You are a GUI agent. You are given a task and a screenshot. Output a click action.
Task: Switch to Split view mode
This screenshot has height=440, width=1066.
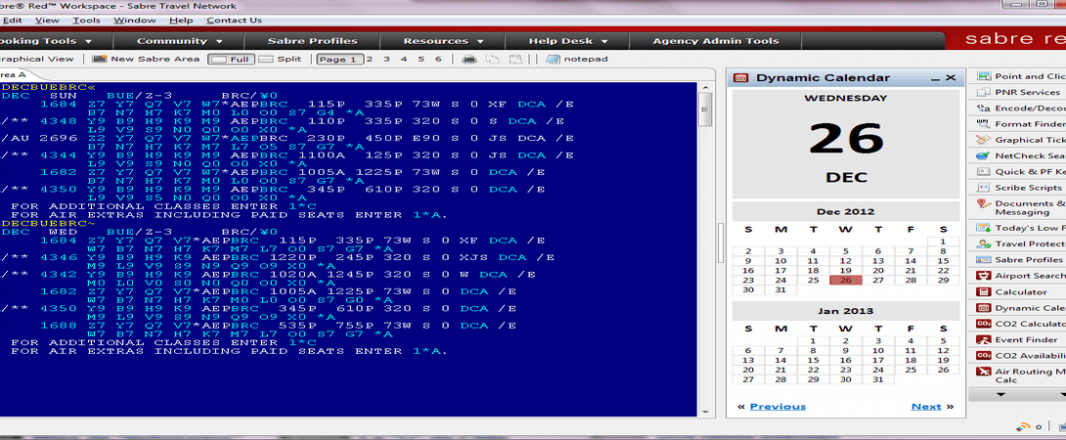coord(280,59)
